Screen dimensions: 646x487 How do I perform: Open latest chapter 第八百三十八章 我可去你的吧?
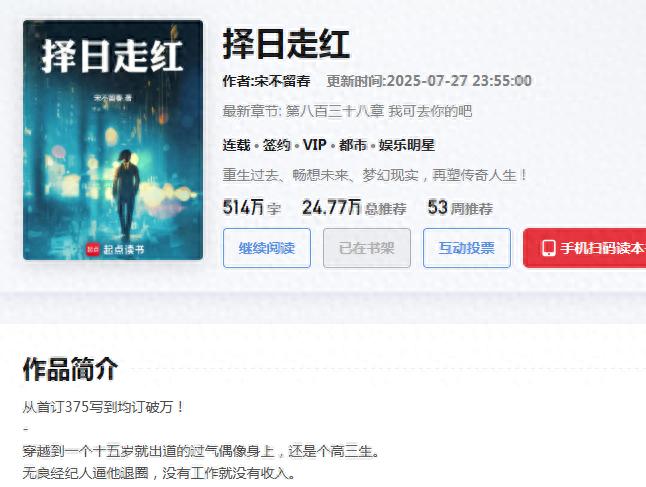click(379, 111)
